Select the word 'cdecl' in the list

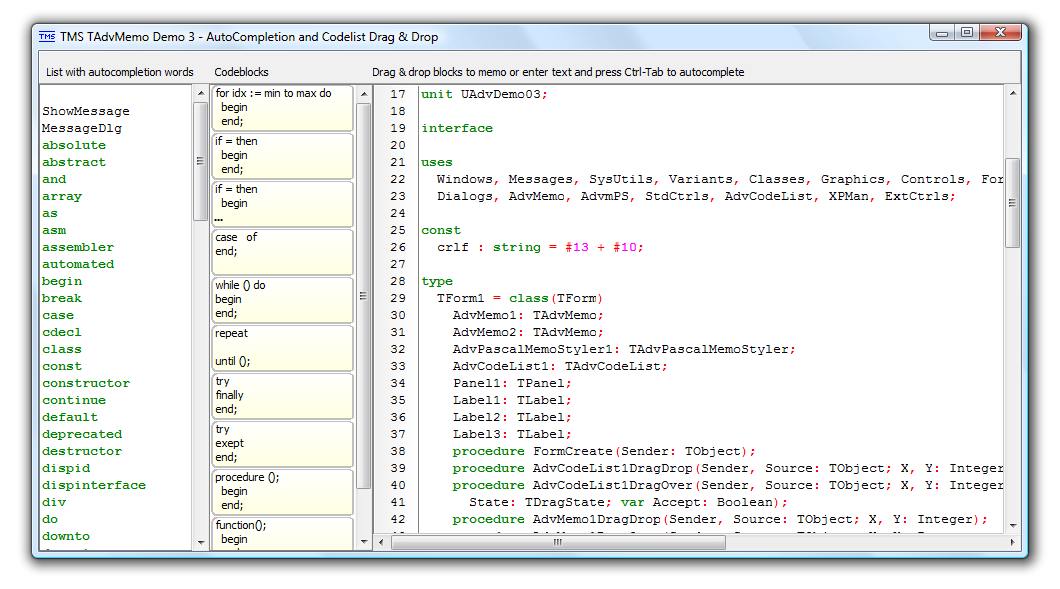[x=62, y=332]
